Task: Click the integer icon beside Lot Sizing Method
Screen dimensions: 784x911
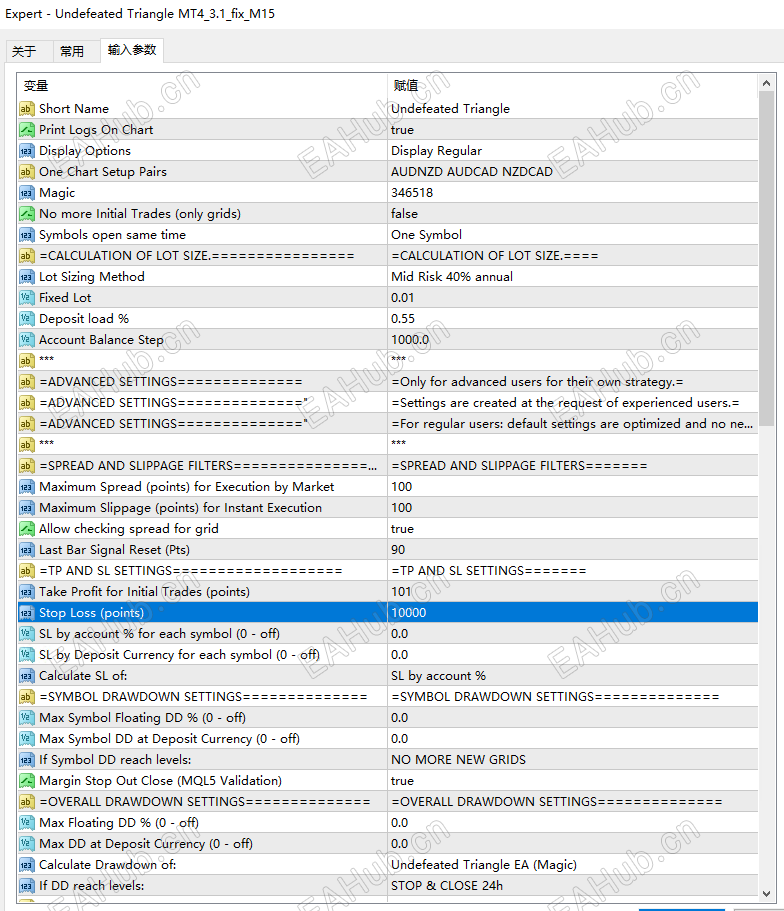Action: tap(27, 277)
